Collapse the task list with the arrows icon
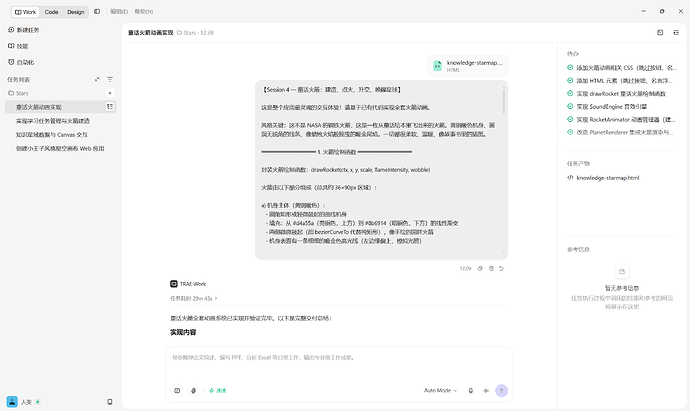This screenshot has height=411, width=690. click(97, 80)
